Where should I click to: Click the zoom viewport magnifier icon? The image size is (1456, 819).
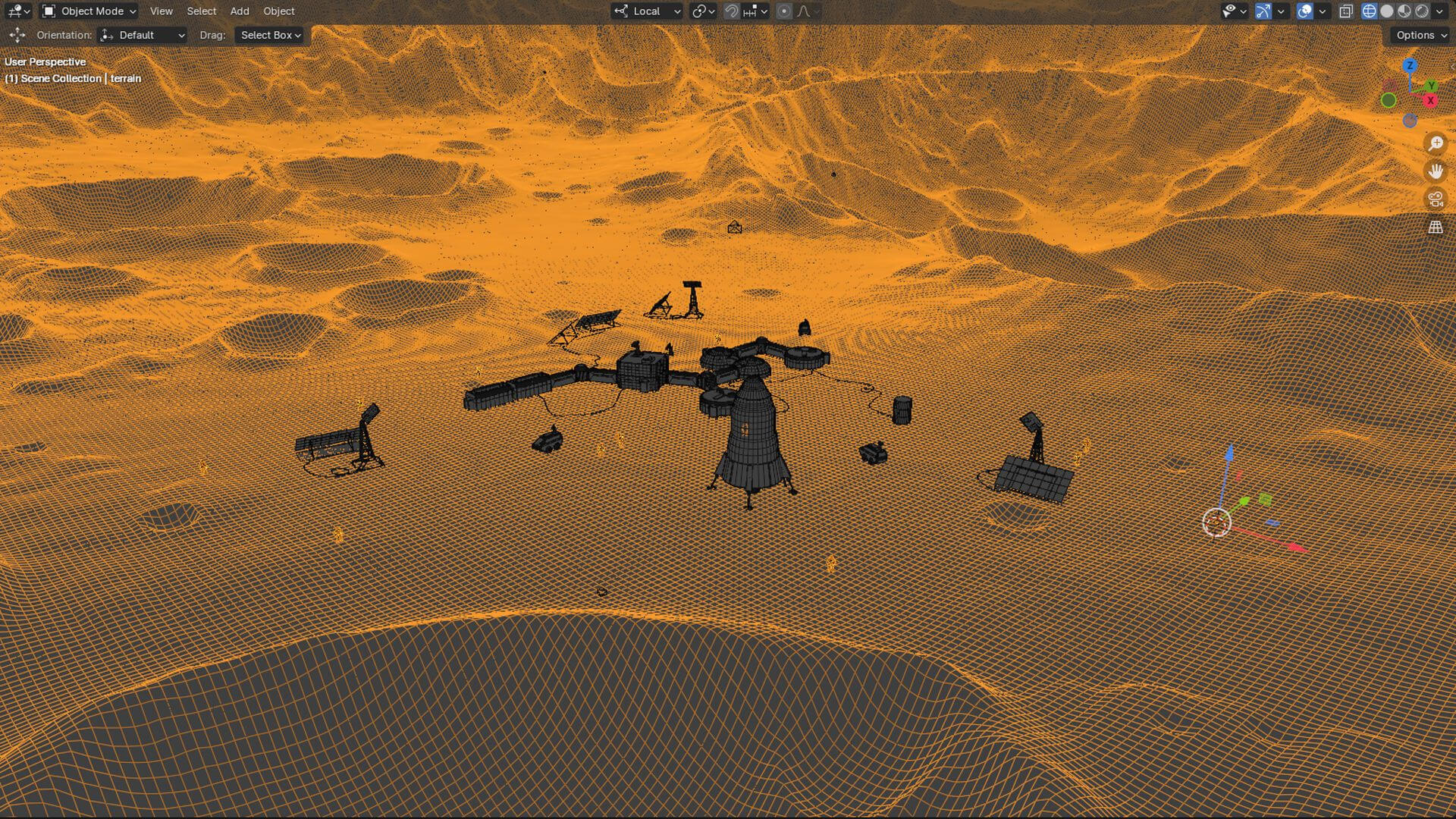point(1436,143)
